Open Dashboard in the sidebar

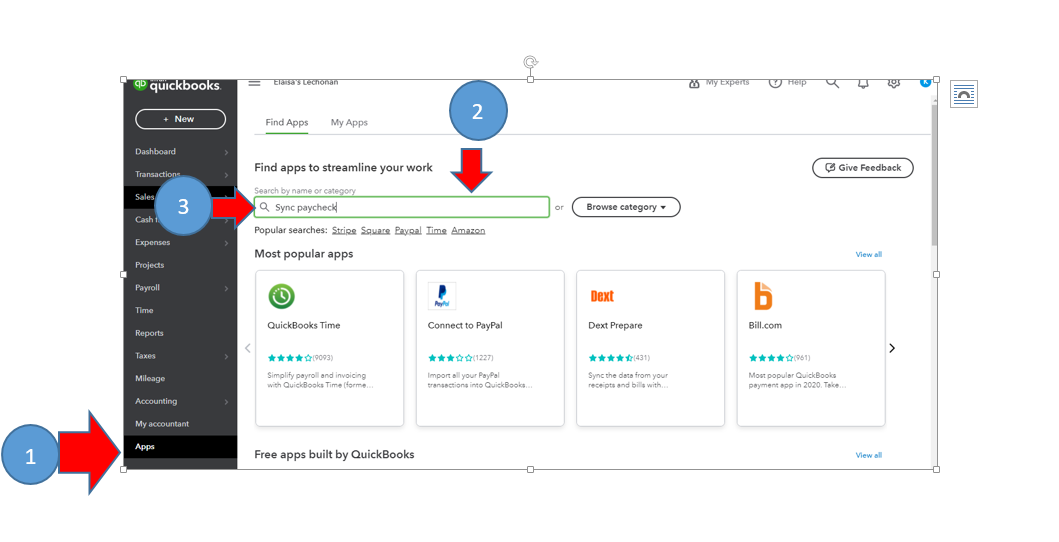pyautogui.click(x=155, y=152)
